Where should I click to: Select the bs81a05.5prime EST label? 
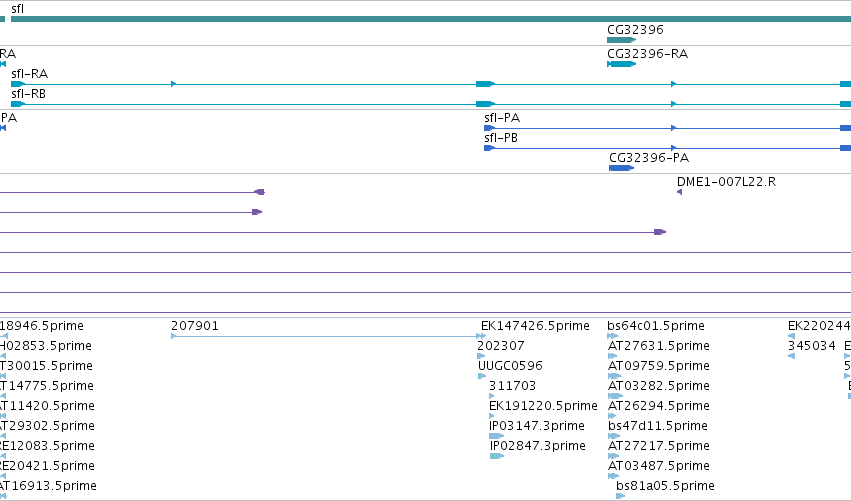pos(665,486)
